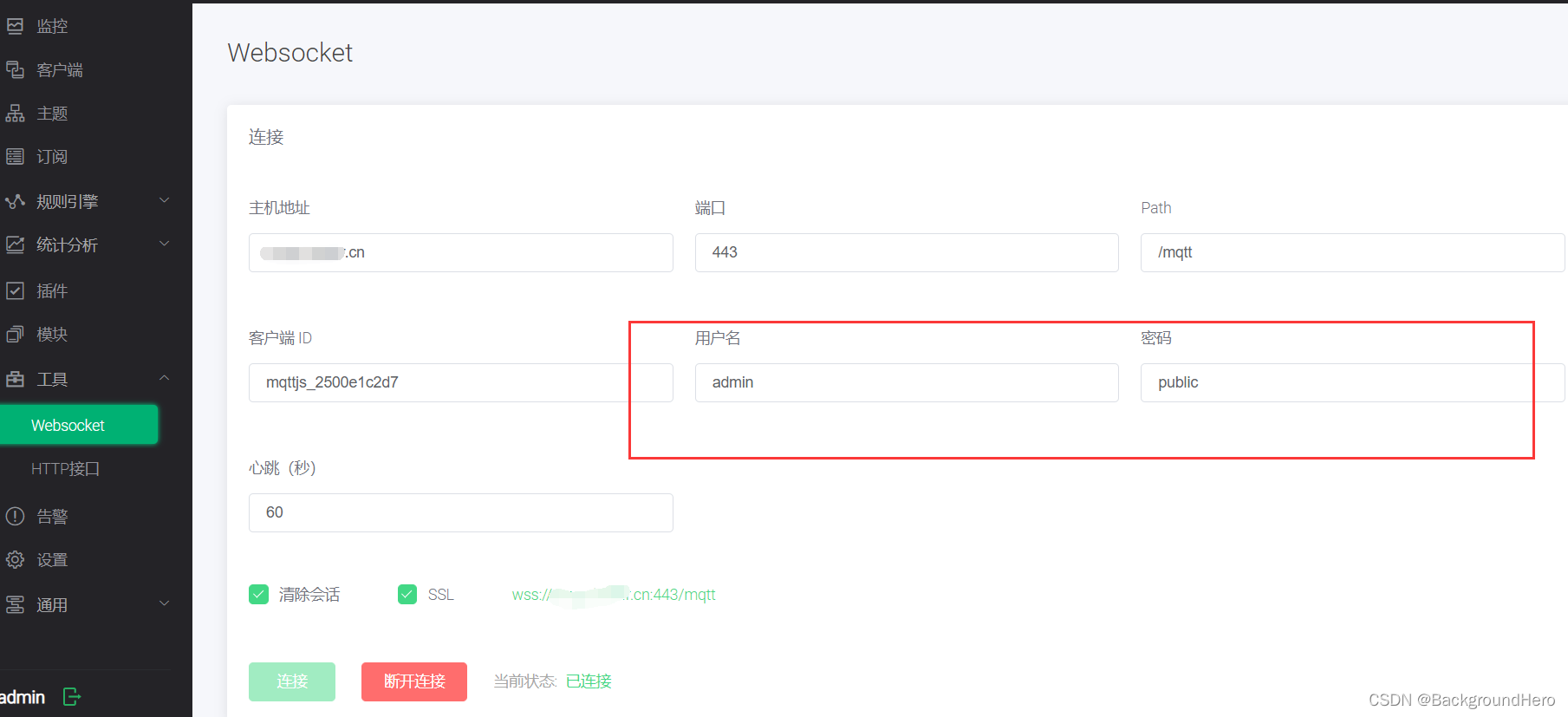Click the tools (工具) briefcase icon
Viewport: 1568px width, 717px height.
[15, 379]
